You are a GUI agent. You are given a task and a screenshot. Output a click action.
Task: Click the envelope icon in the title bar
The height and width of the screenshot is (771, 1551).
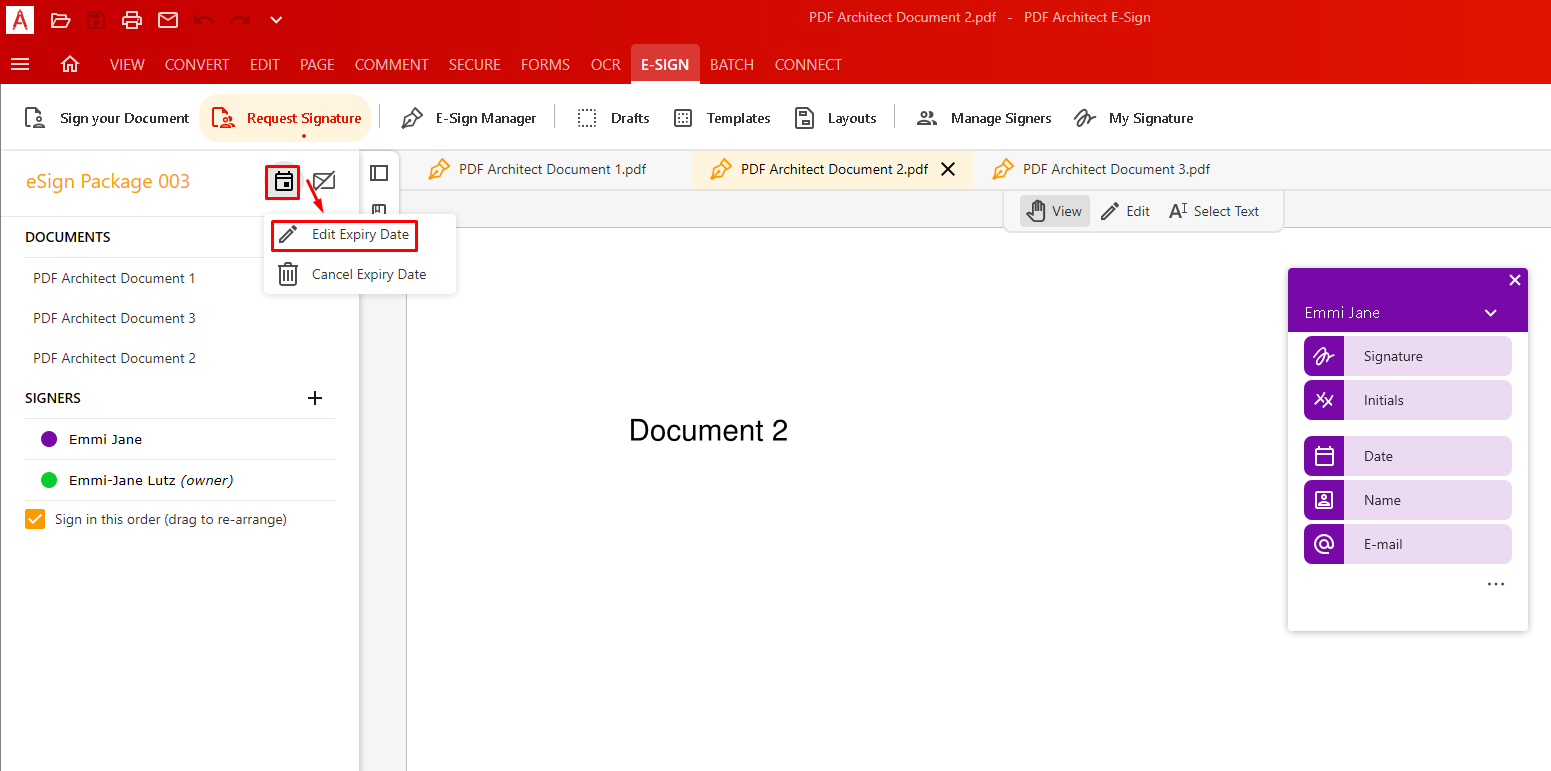168,19
